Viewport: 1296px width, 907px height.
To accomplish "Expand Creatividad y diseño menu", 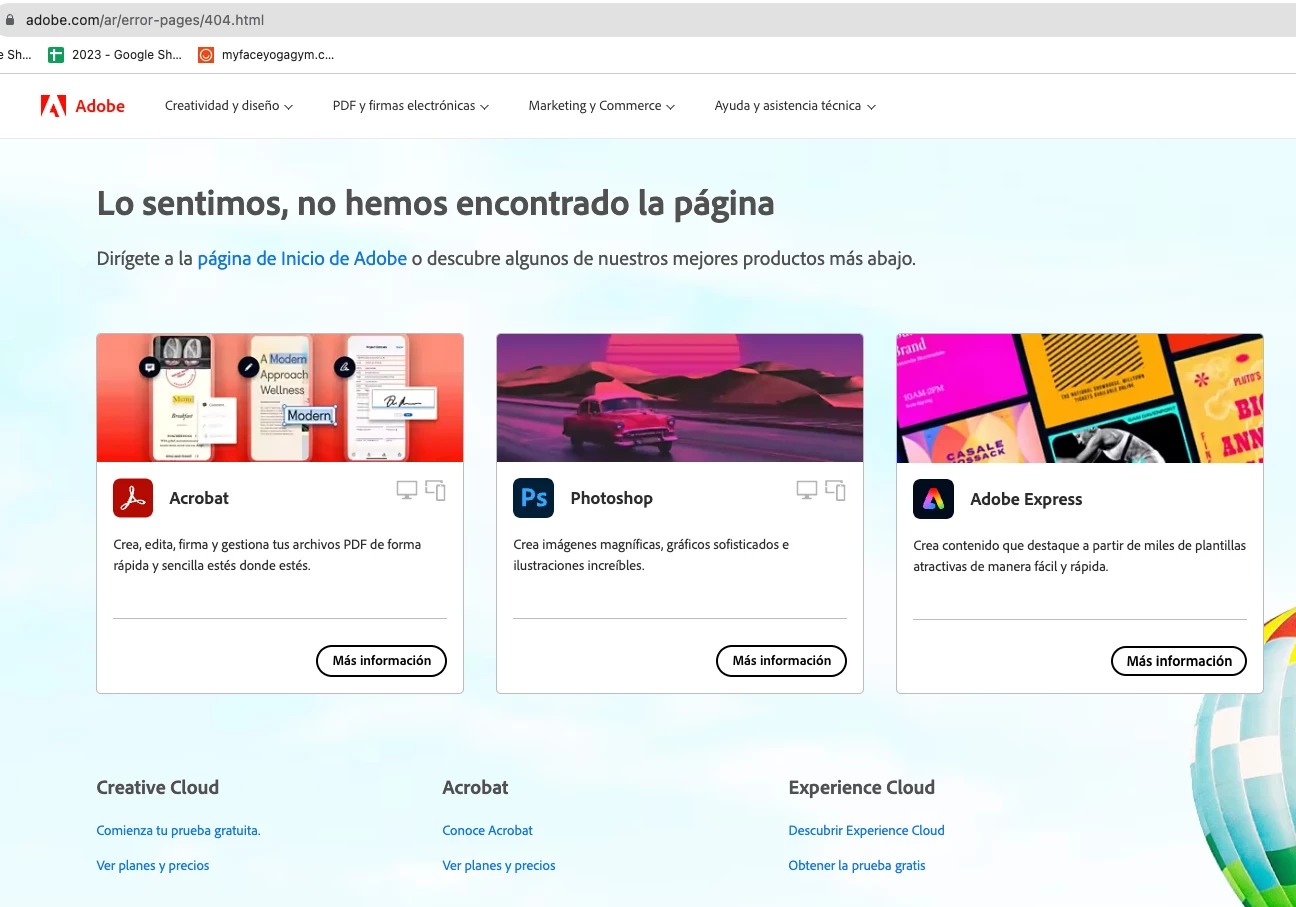I will click(x=229, y=106).
